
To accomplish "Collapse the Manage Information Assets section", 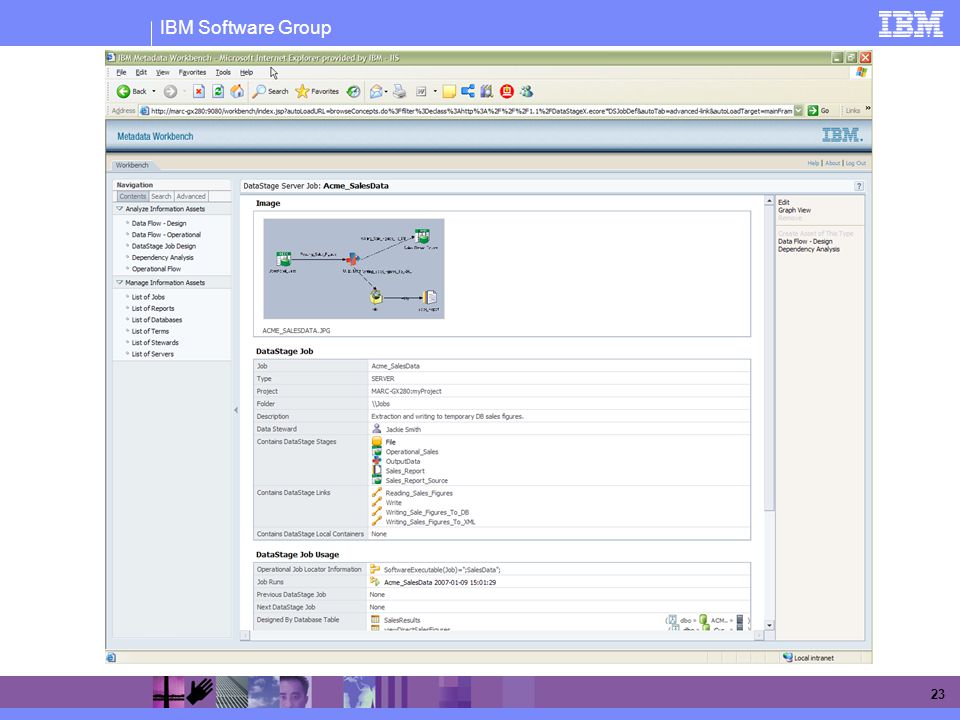I will pos(119,282).
